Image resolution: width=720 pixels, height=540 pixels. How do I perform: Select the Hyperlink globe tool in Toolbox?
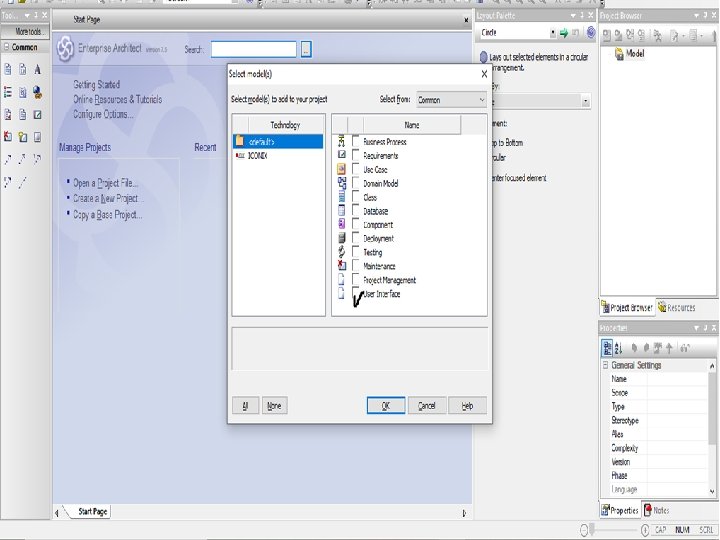pyautogui.click(x=38, y=92)
